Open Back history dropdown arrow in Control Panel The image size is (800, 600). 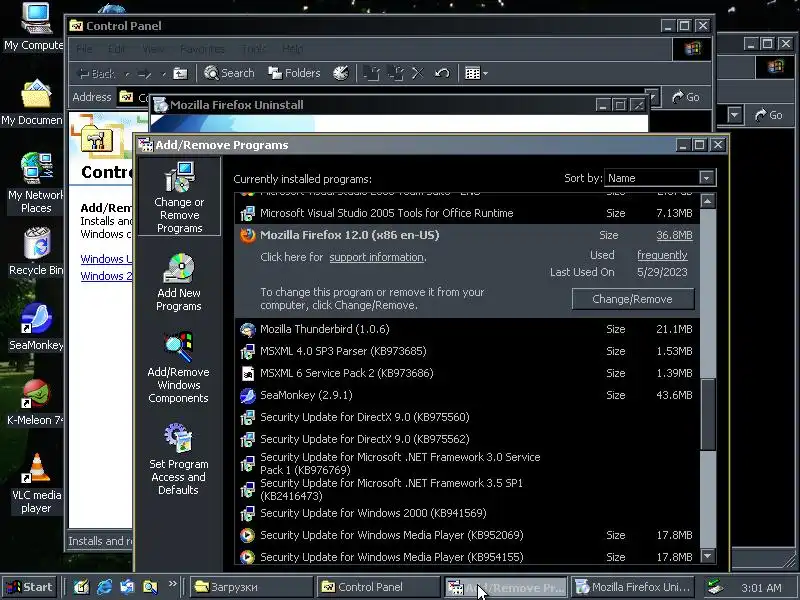(128, 74)
